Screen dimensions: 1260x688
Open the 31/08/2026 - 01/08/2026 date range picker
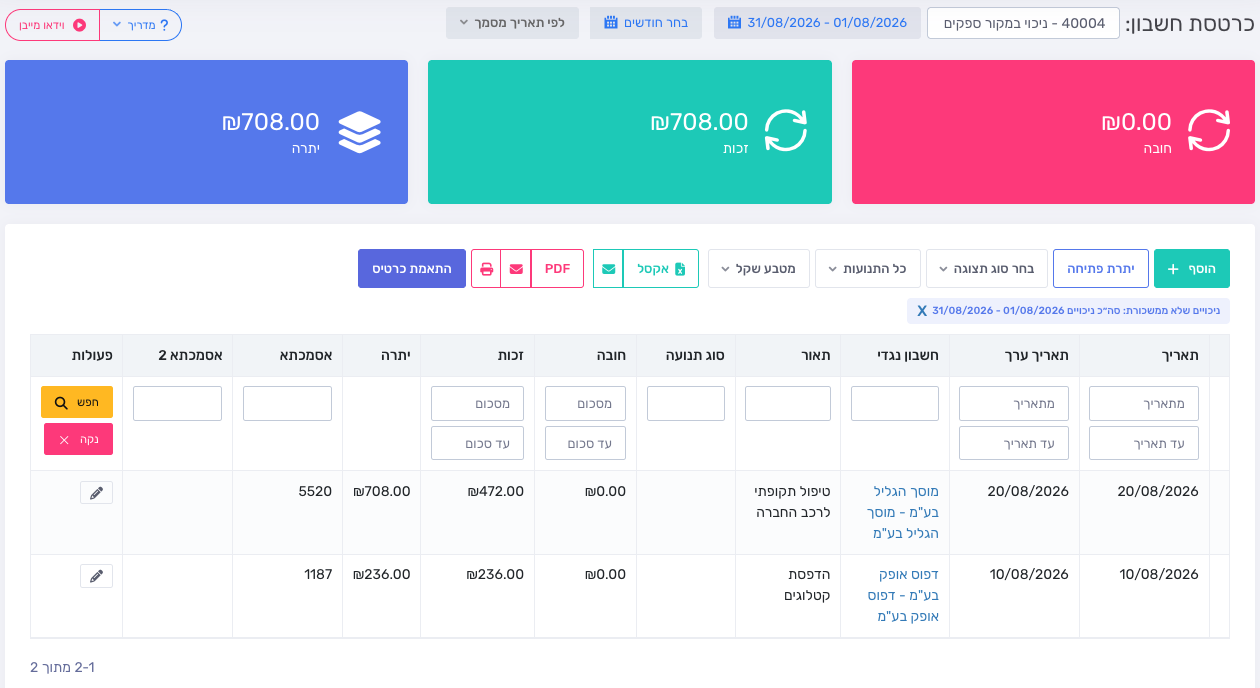817,23
